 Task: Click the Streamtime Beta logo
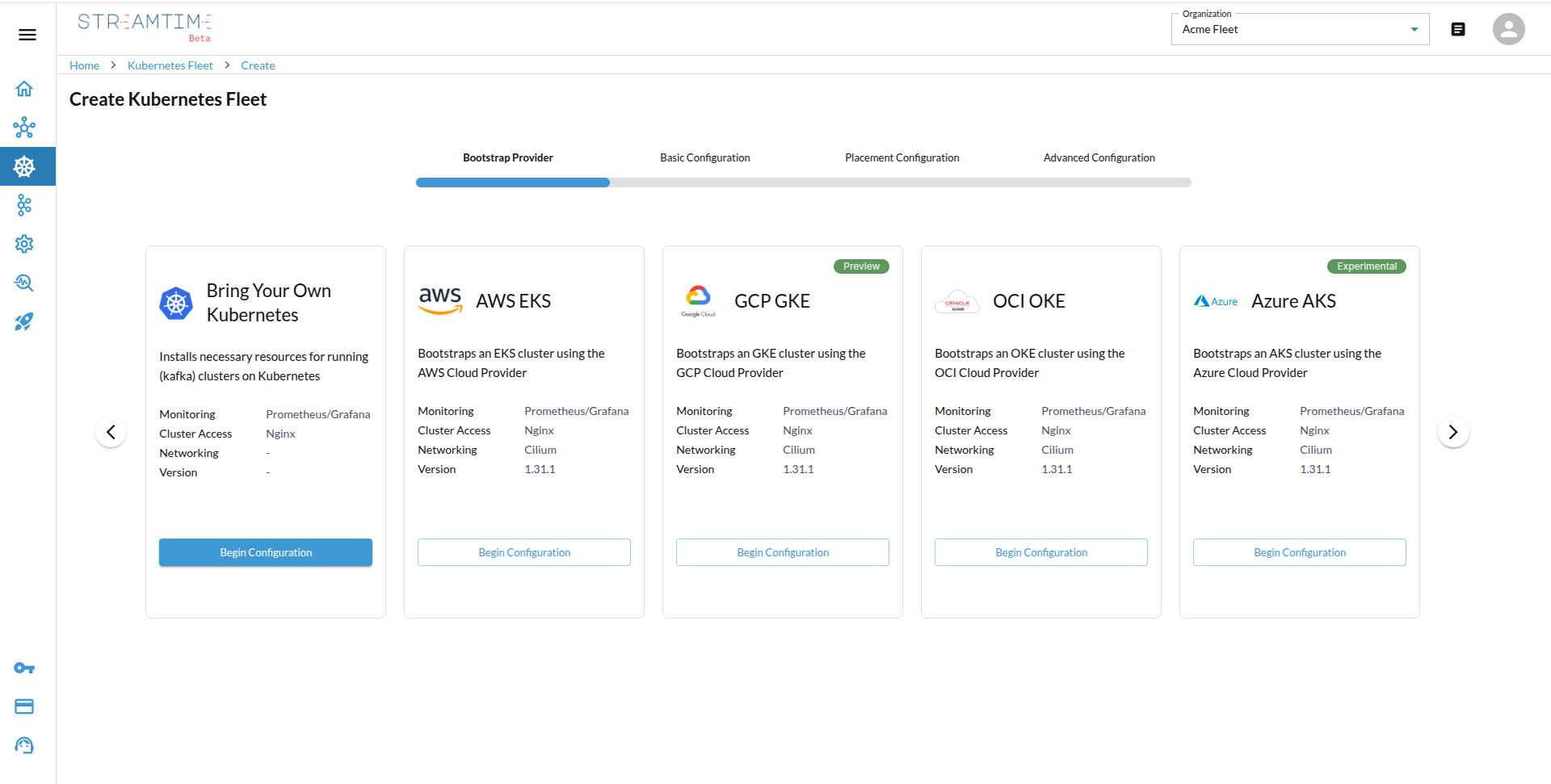pyautogui.click(x=145, y=27)
